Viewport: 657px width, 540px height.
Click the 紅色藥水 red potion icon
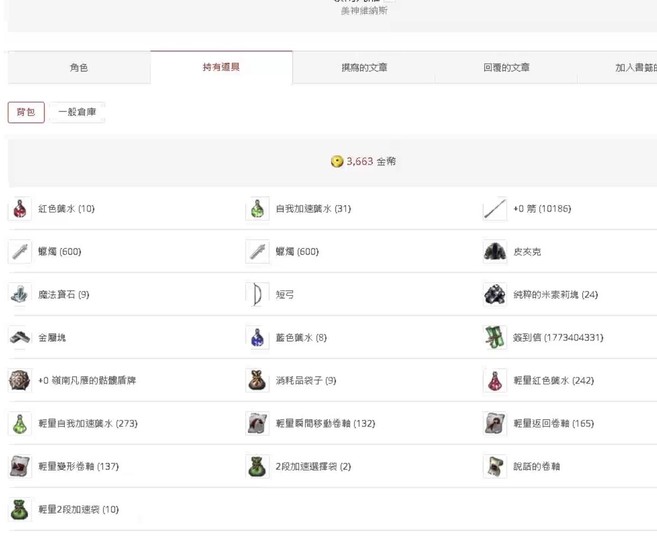tap(20, 209)
